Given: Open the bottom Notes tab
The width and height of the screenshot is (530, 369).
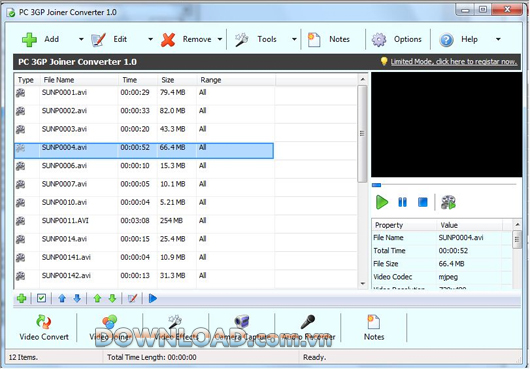Looking at the screenshot, I should click(374, 328).
